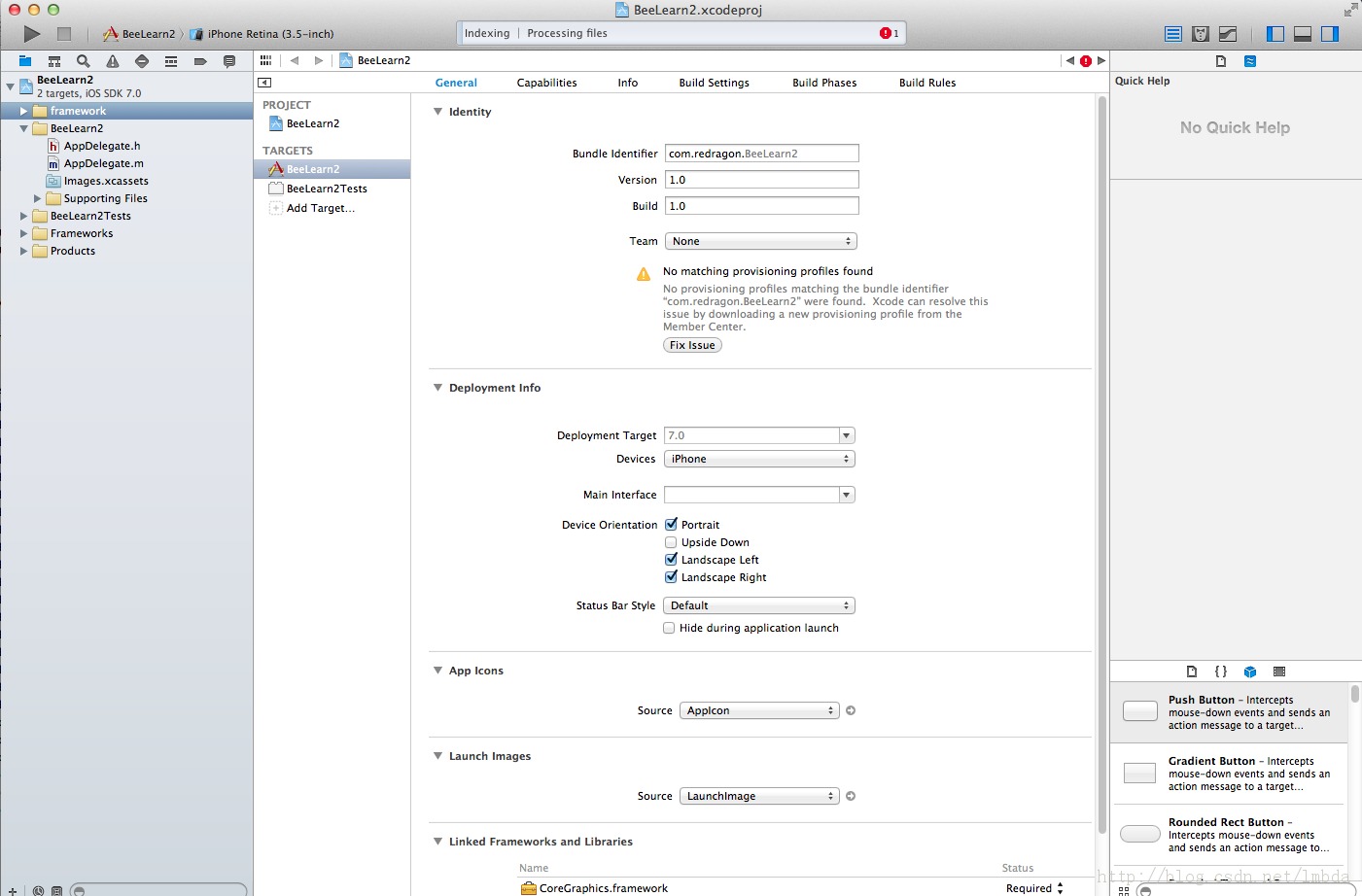Toggle Landscape Left orientation

point(671,560)
